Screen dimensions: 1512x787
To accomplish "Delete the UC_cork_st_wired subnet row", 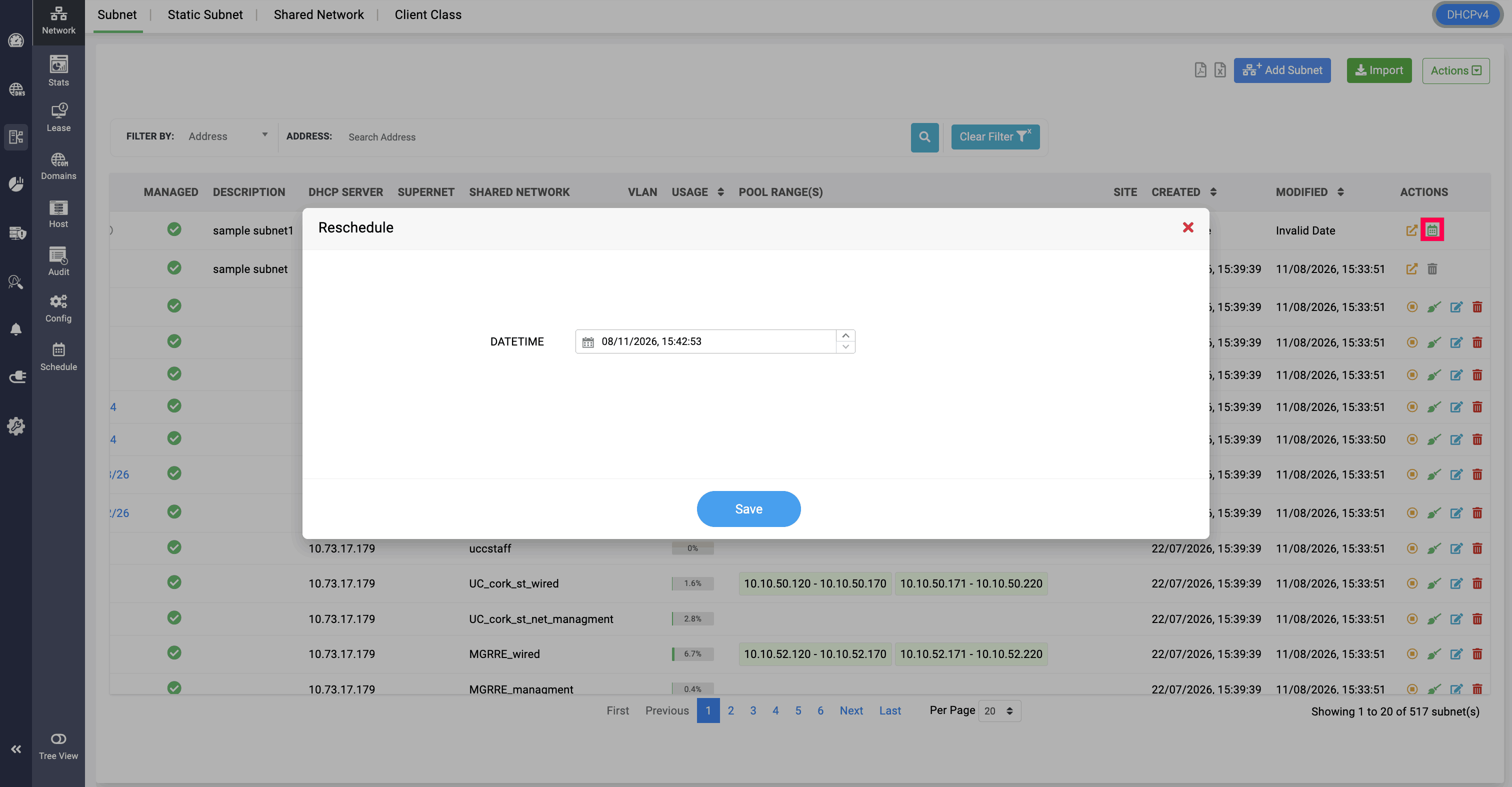I will 1477,583.
